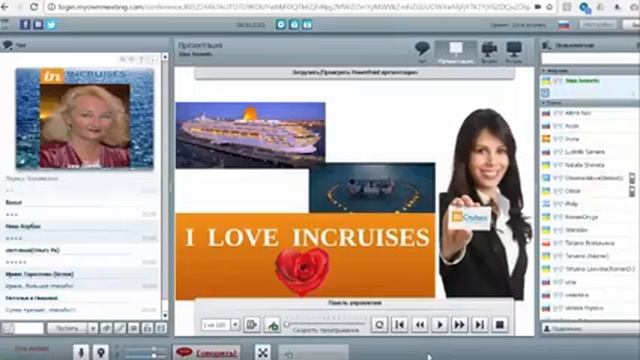
Task: Click the green arrow slide icon
Action: 272,325
